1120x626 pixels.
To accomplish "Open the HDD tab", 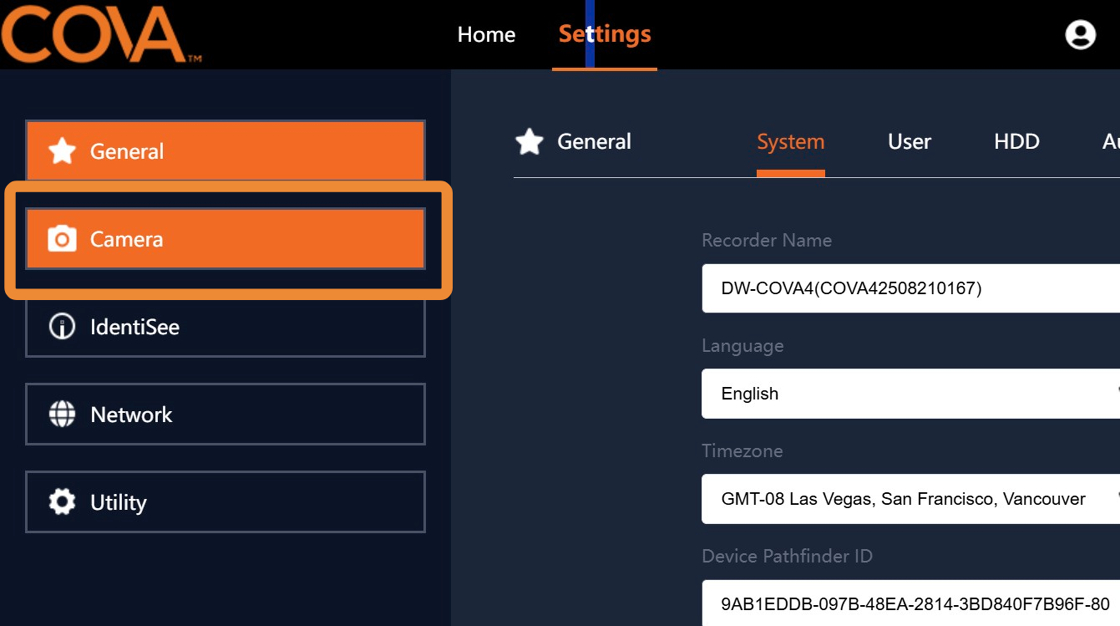I will (x=1016, y=141).
